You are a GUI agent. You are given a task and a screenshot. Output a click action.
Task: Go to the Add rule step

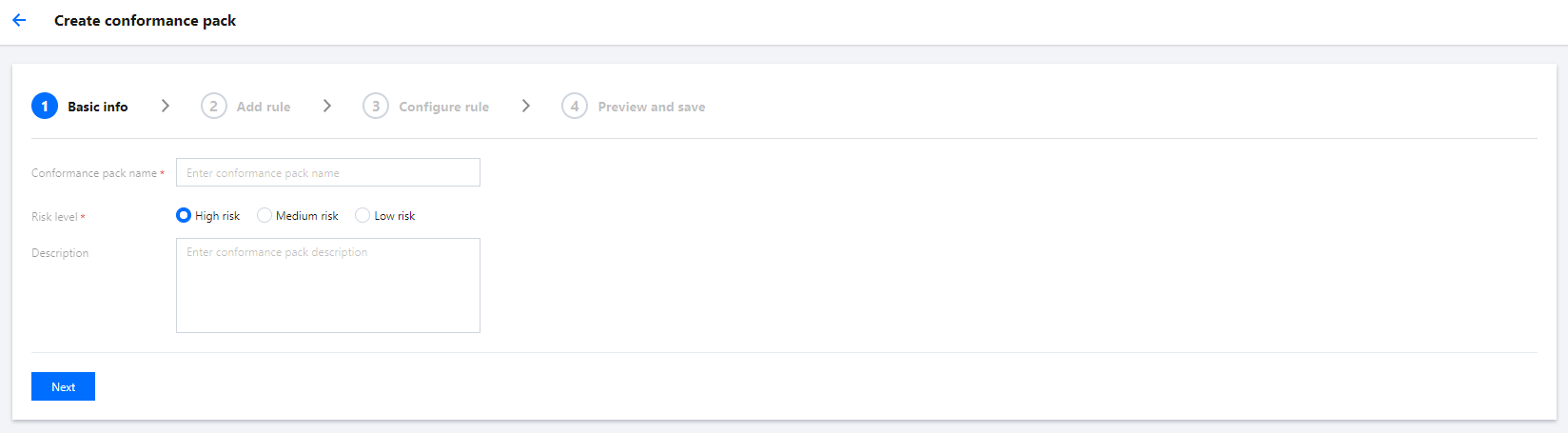[264, 107]
